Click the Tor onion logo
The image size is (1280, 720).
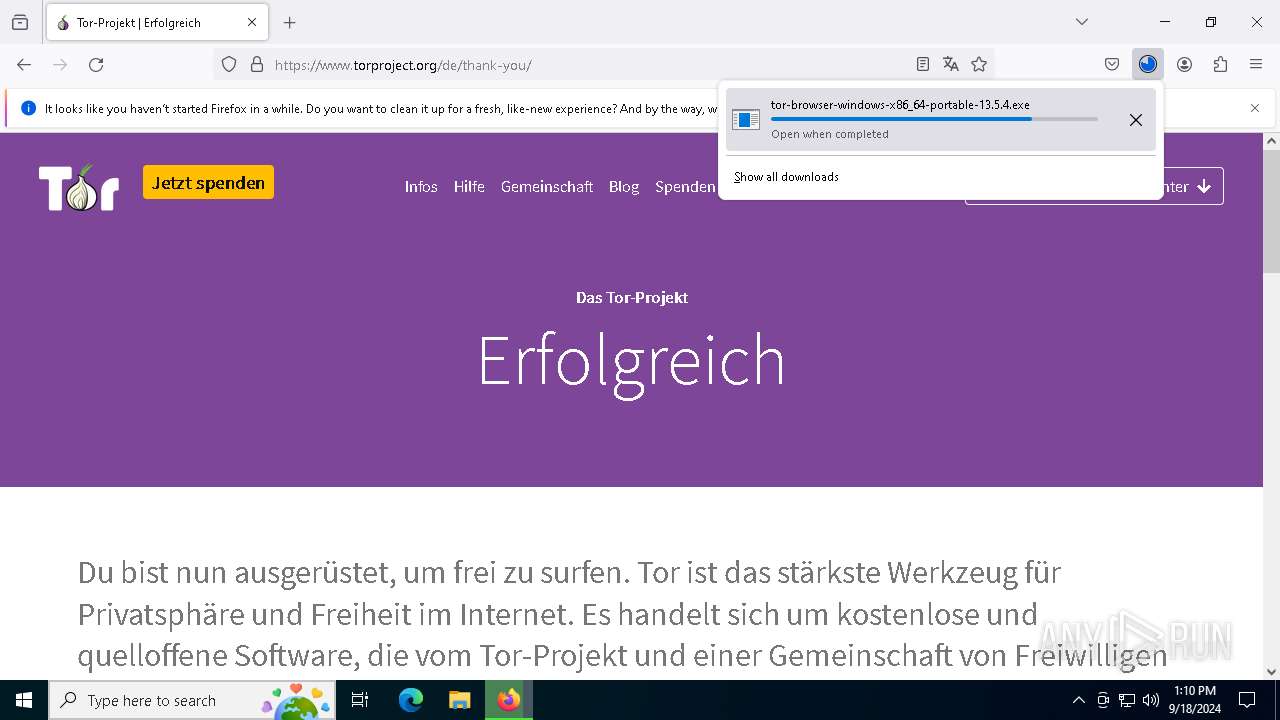[79, 187]
